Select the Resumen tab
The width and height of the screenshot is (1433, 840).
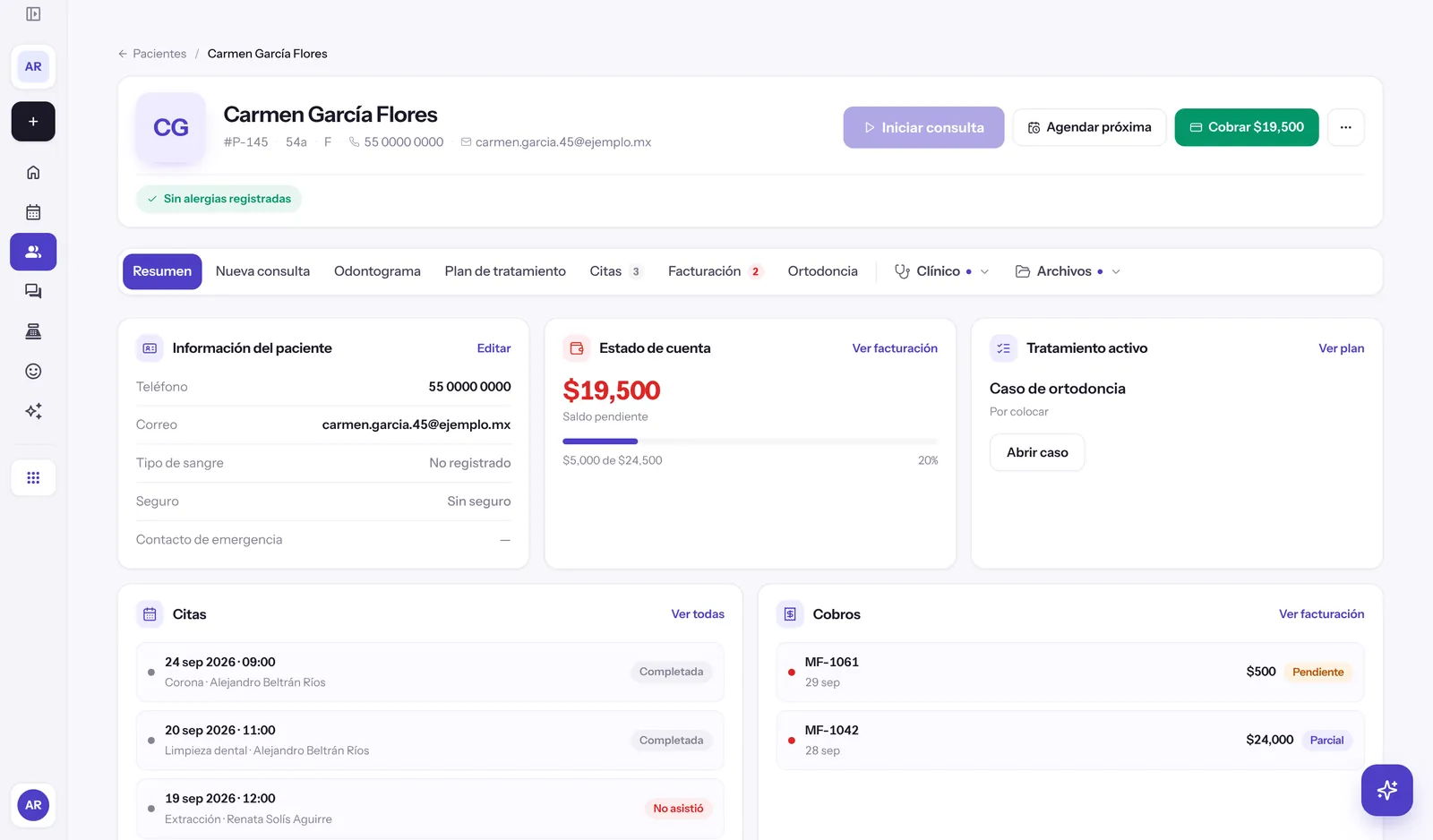[x=162, y=271]
